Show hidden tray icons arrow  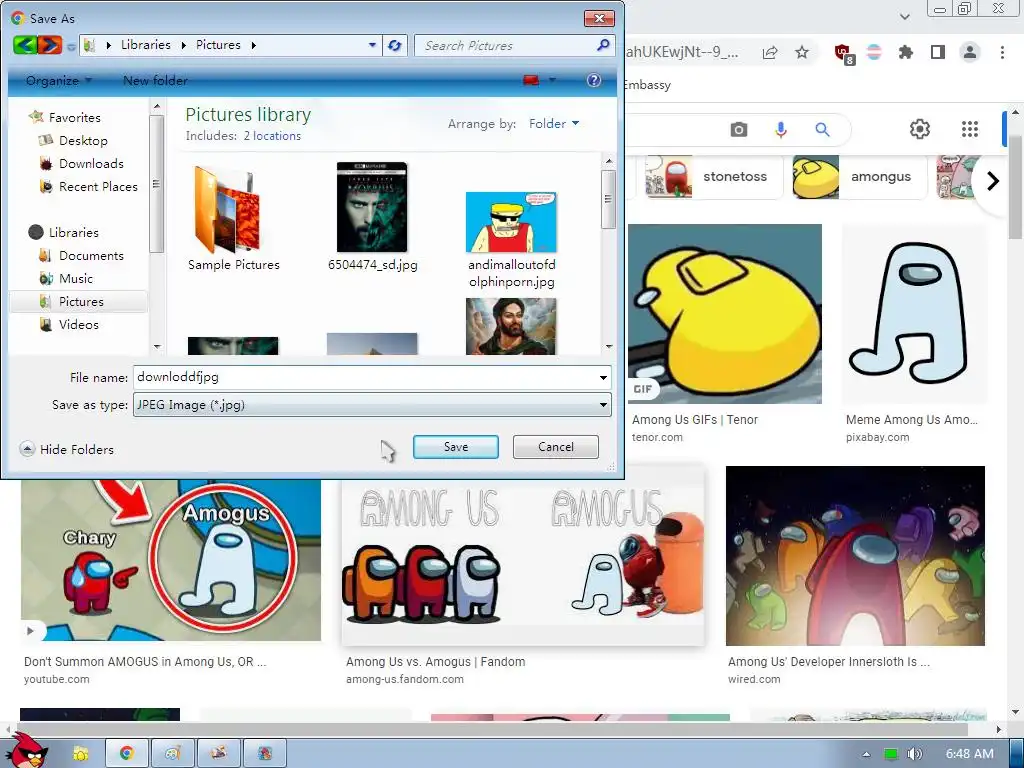pyautogui.click(x=866, y=754)
